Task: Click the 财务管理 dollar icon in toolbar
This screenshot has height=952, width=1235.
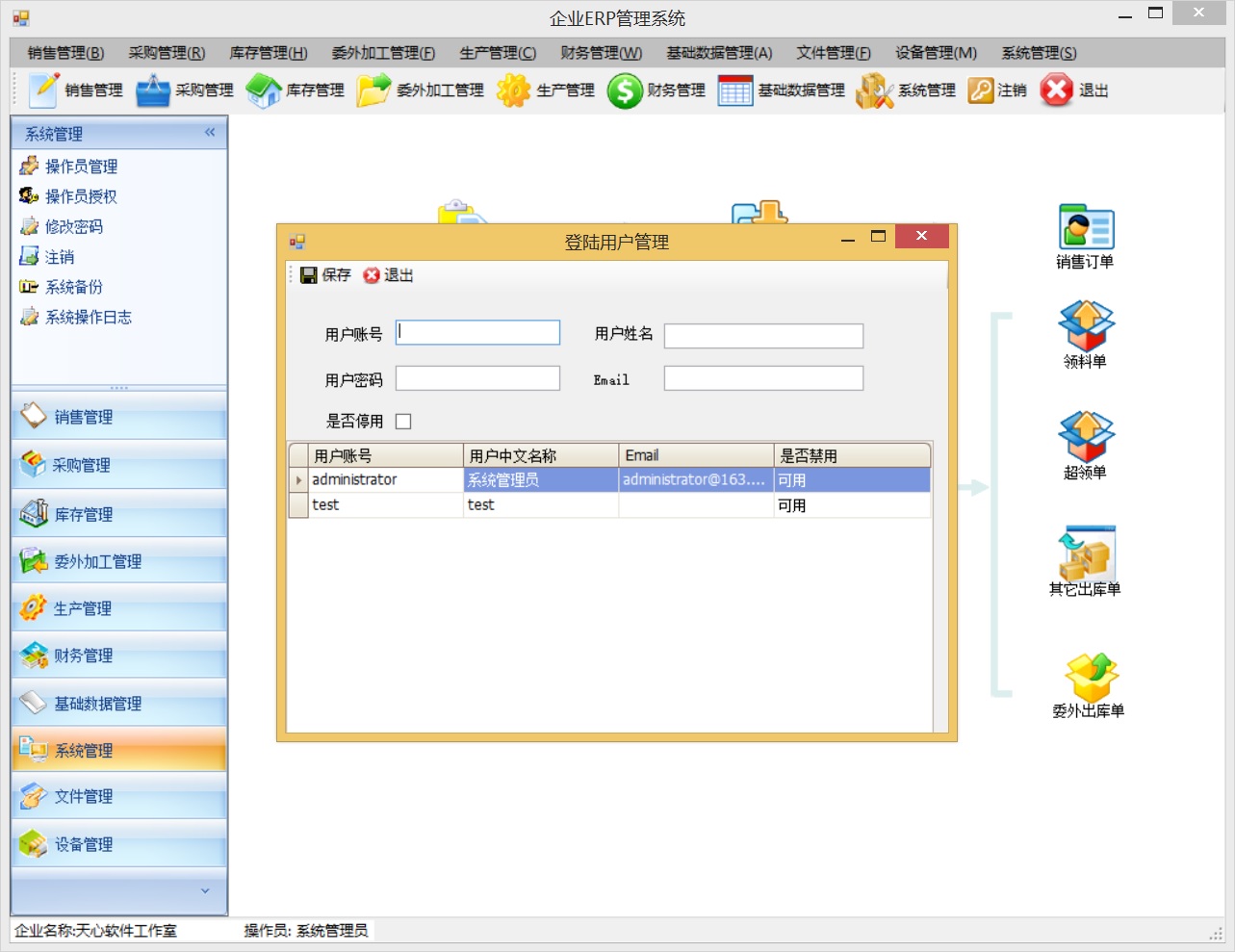Action: click(x=624, y=91)
